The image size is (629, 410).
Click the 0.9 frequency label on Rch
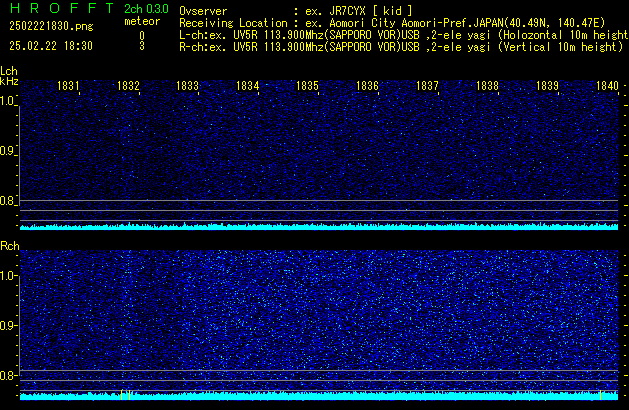pyautogui.click(x=7, y=325)
